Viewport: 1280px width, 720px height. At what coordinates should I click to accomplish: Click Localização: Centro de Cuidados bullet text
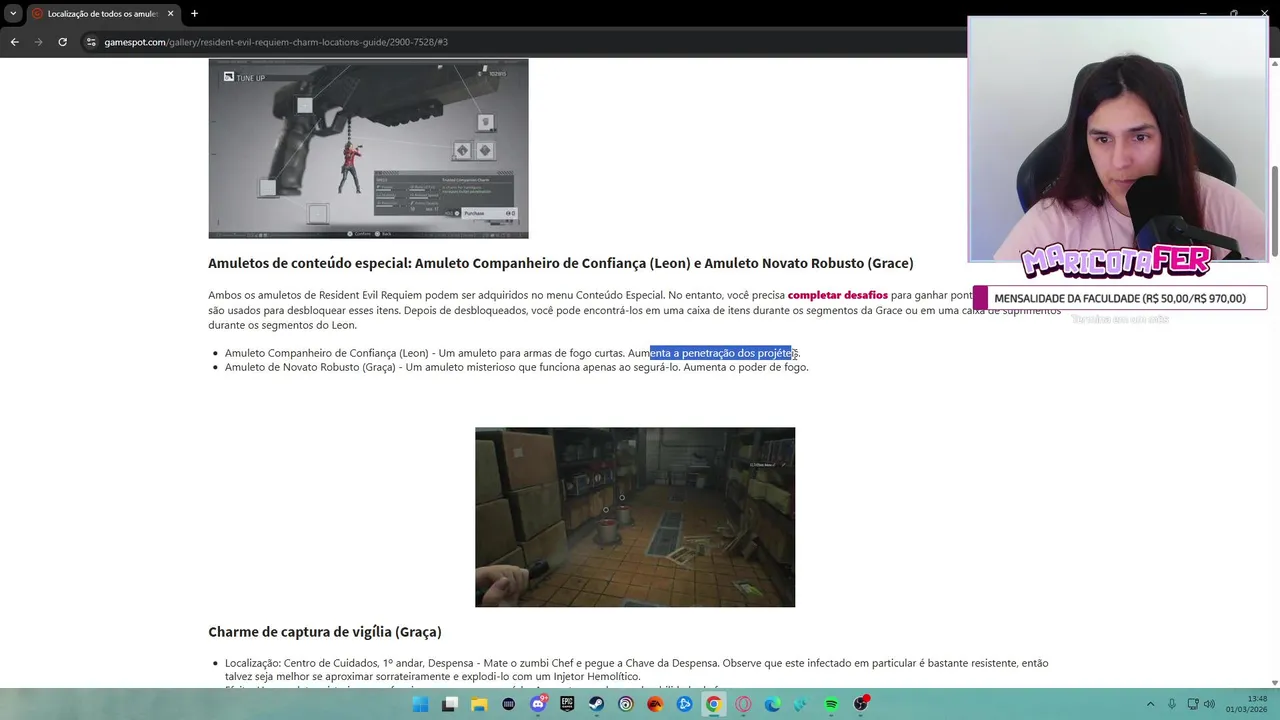tap(636, 669)
